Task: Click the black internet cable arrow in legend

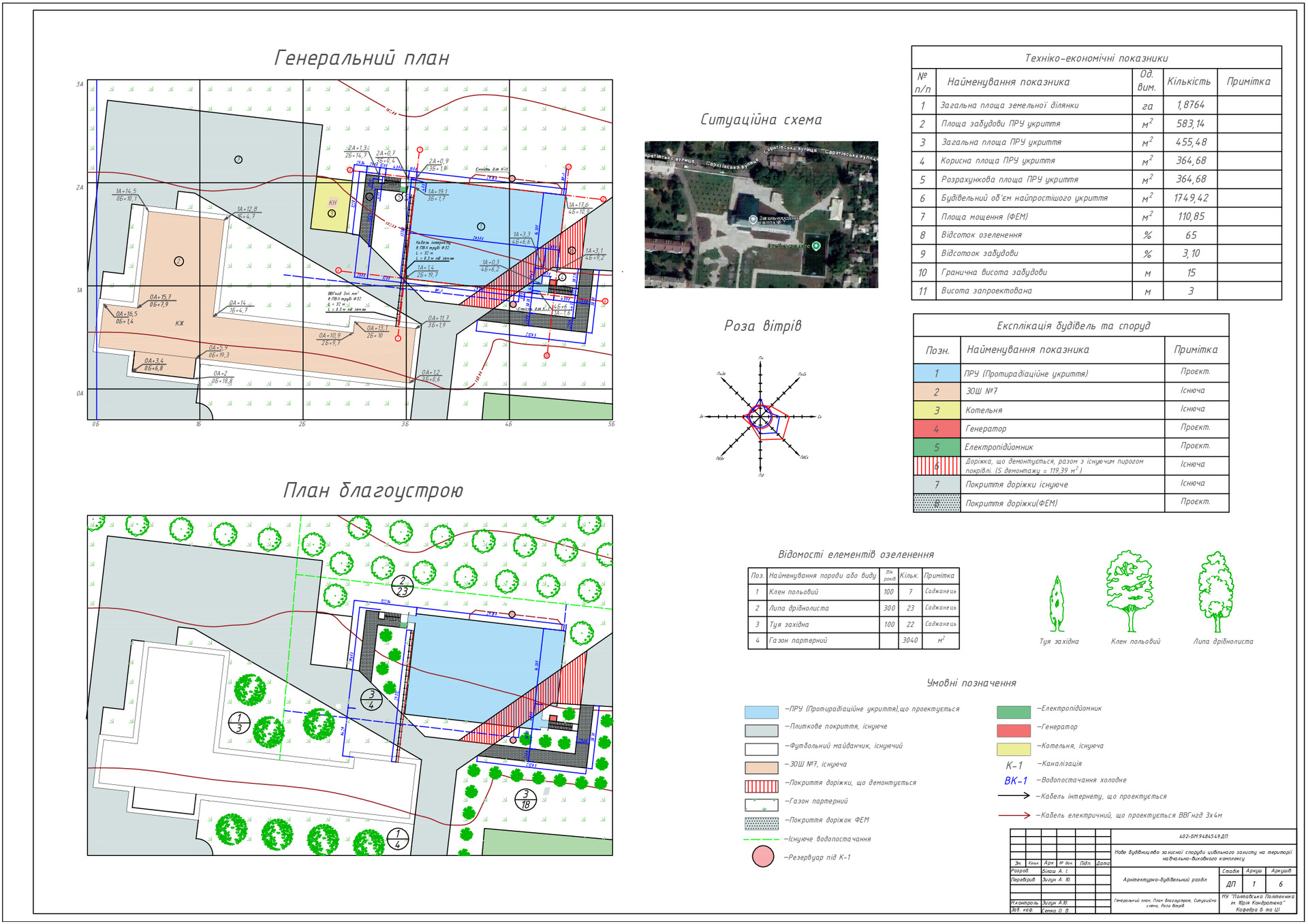Action: tap(1014, 796)
